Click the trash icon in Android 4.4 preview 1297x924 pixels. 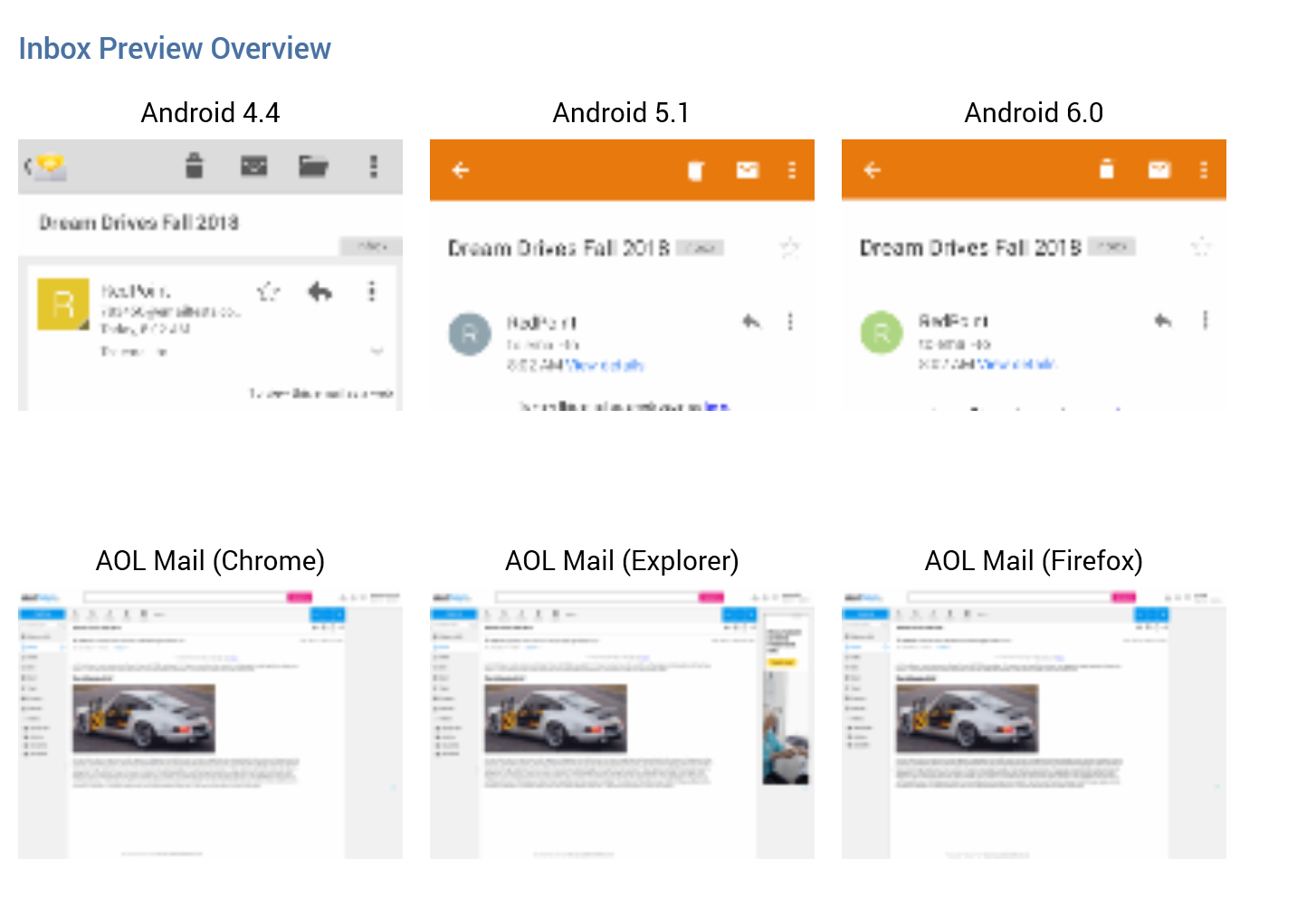pyautogui.click(x=194, y=167)
